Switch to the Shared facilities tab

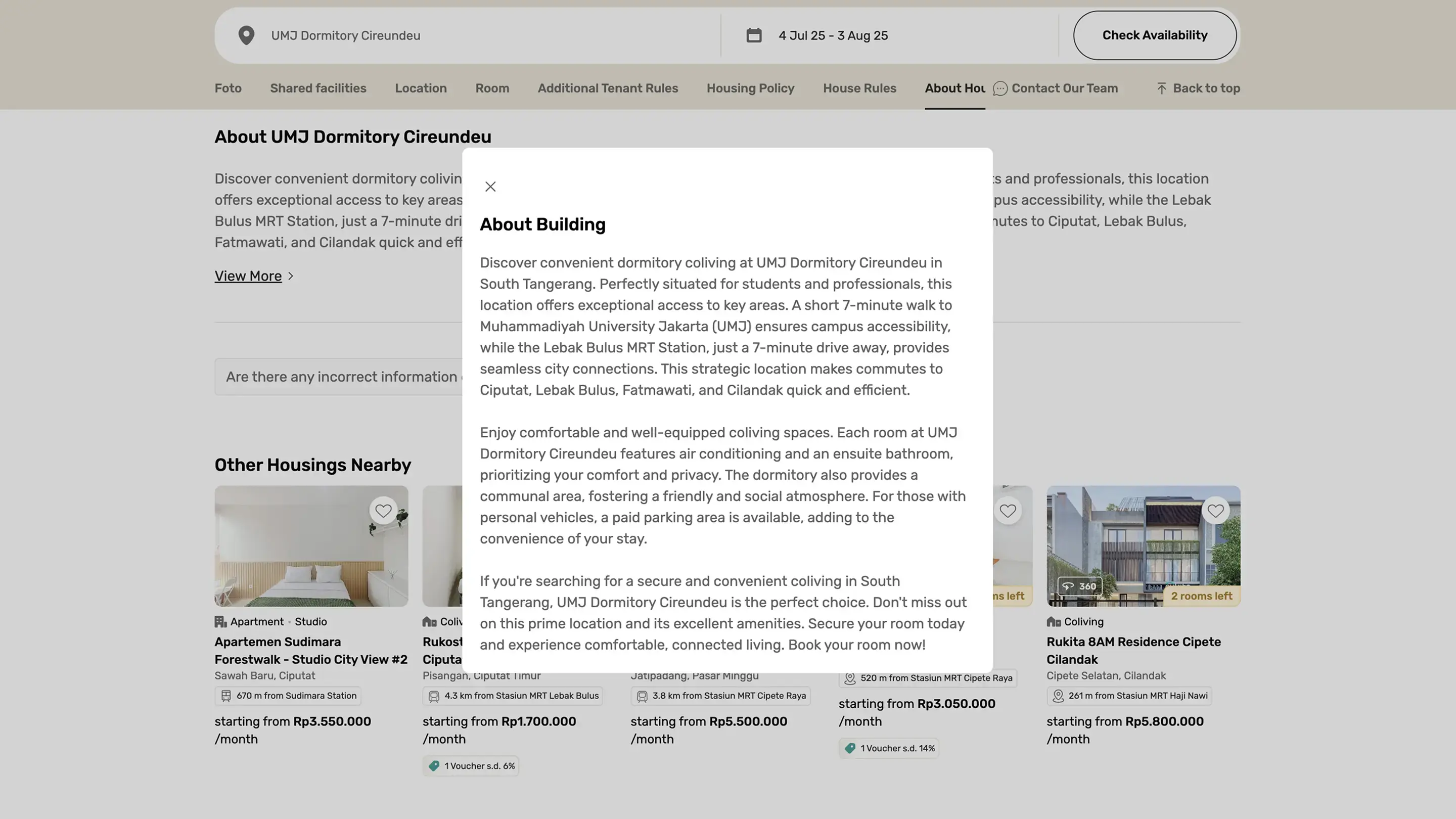(317, 88)
